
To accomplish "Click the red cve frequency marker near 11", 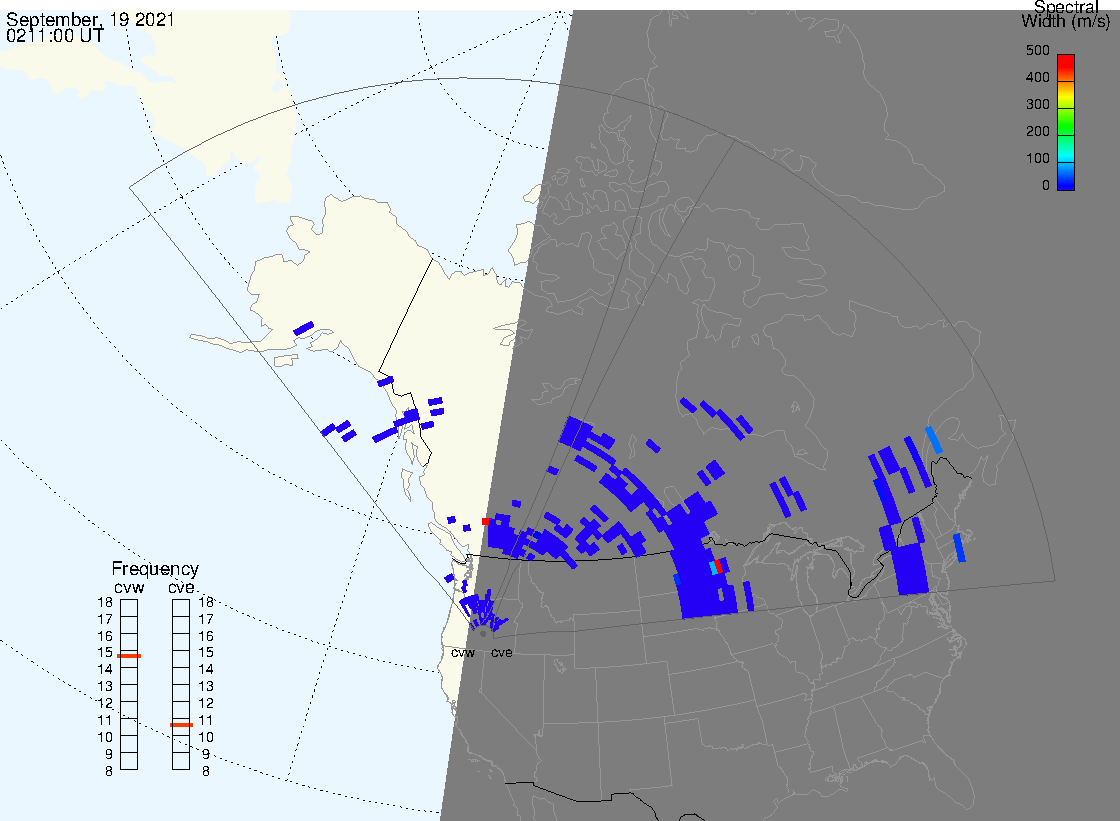I will tap(181, 725).
